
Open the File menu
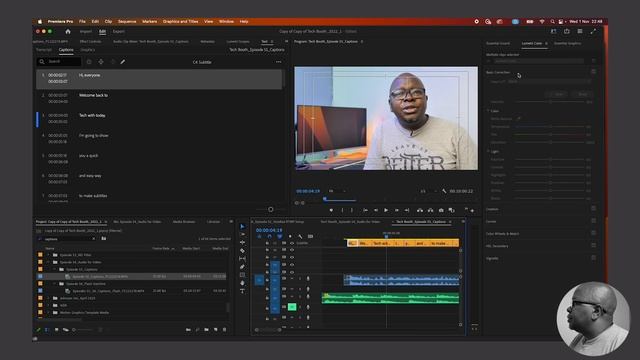82,21
